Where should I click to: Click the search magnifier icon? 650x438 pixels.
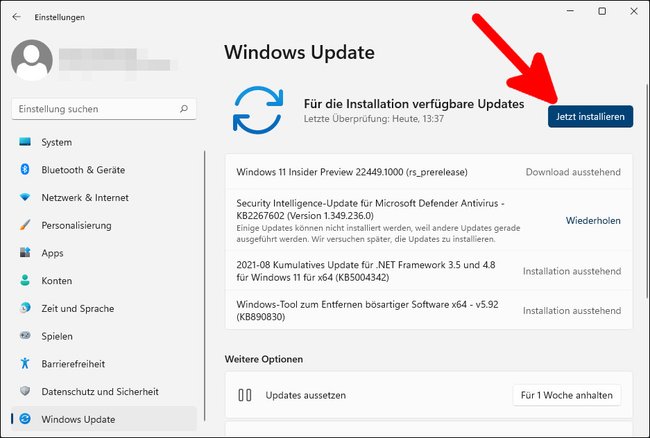pyautogui.click(x=184, y=109)
